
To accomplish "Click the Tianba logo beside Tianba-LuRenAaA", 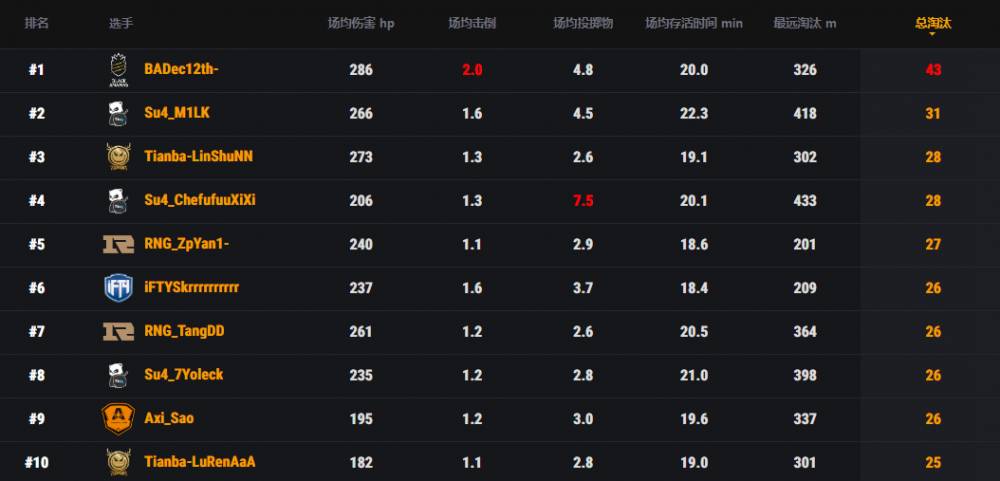I will [x=118, y=462].
